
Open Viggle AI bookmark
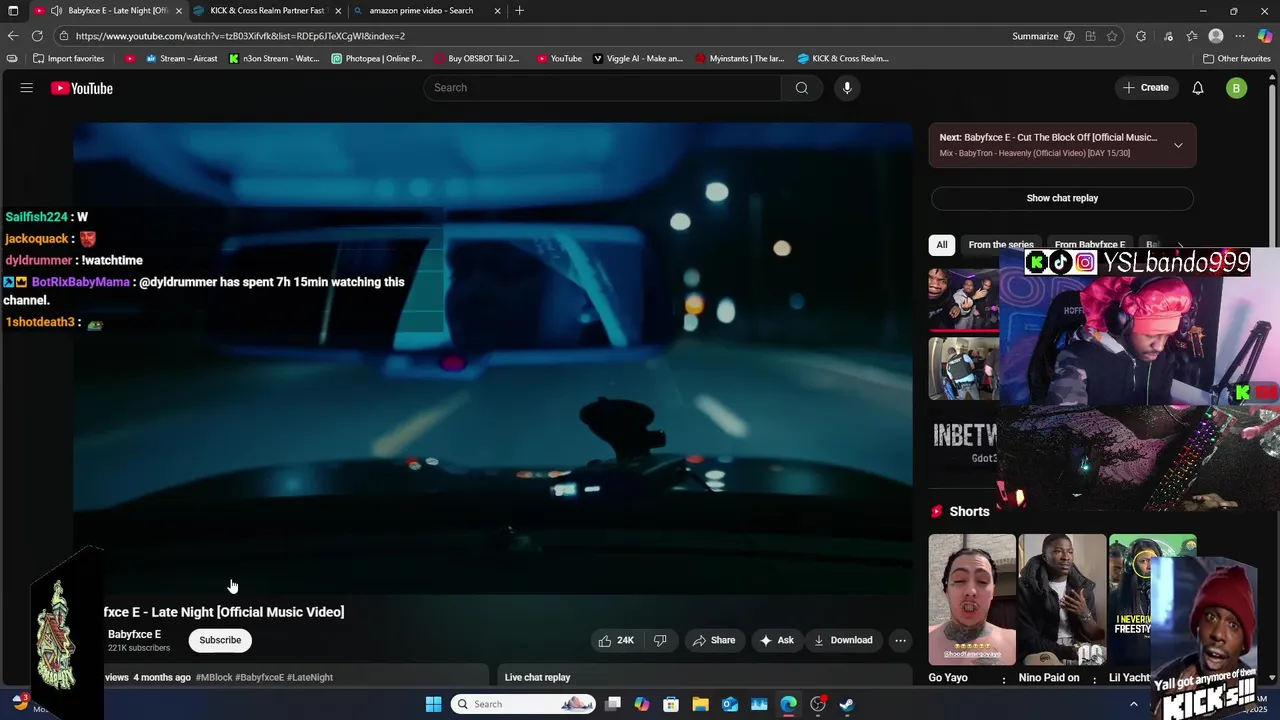[638, 58]
